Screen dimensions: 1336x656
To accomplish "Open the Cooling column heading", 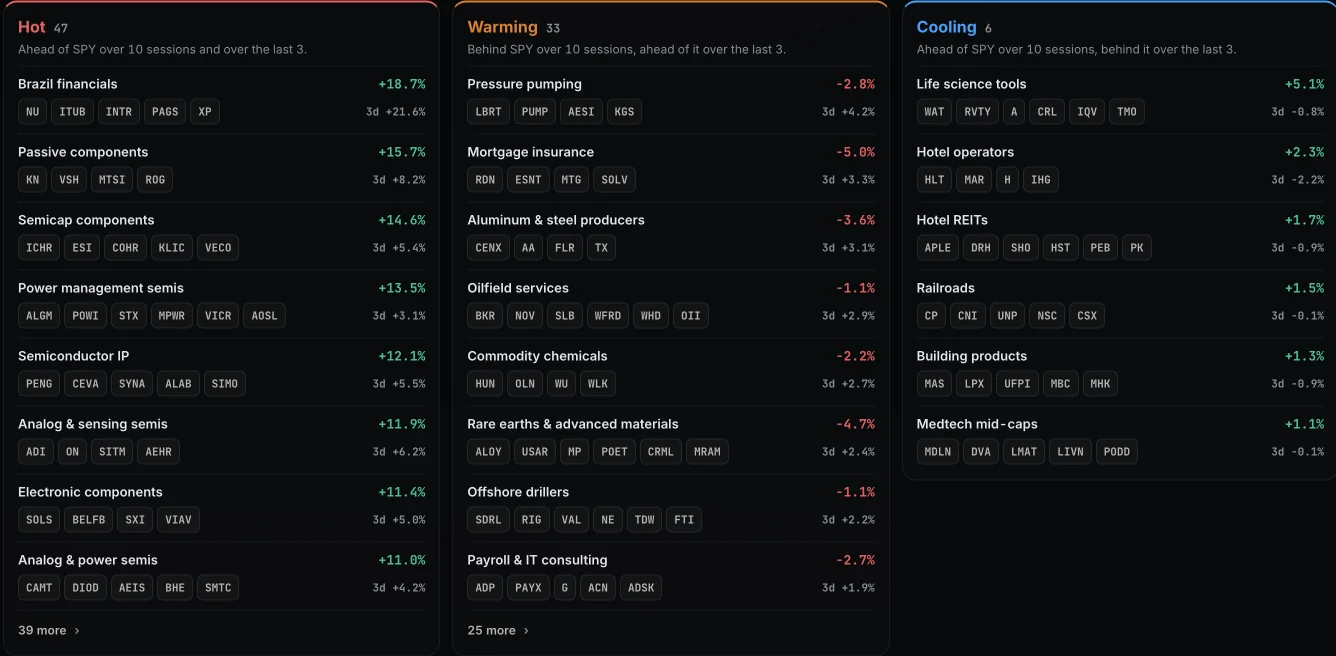I will (946, 27).
